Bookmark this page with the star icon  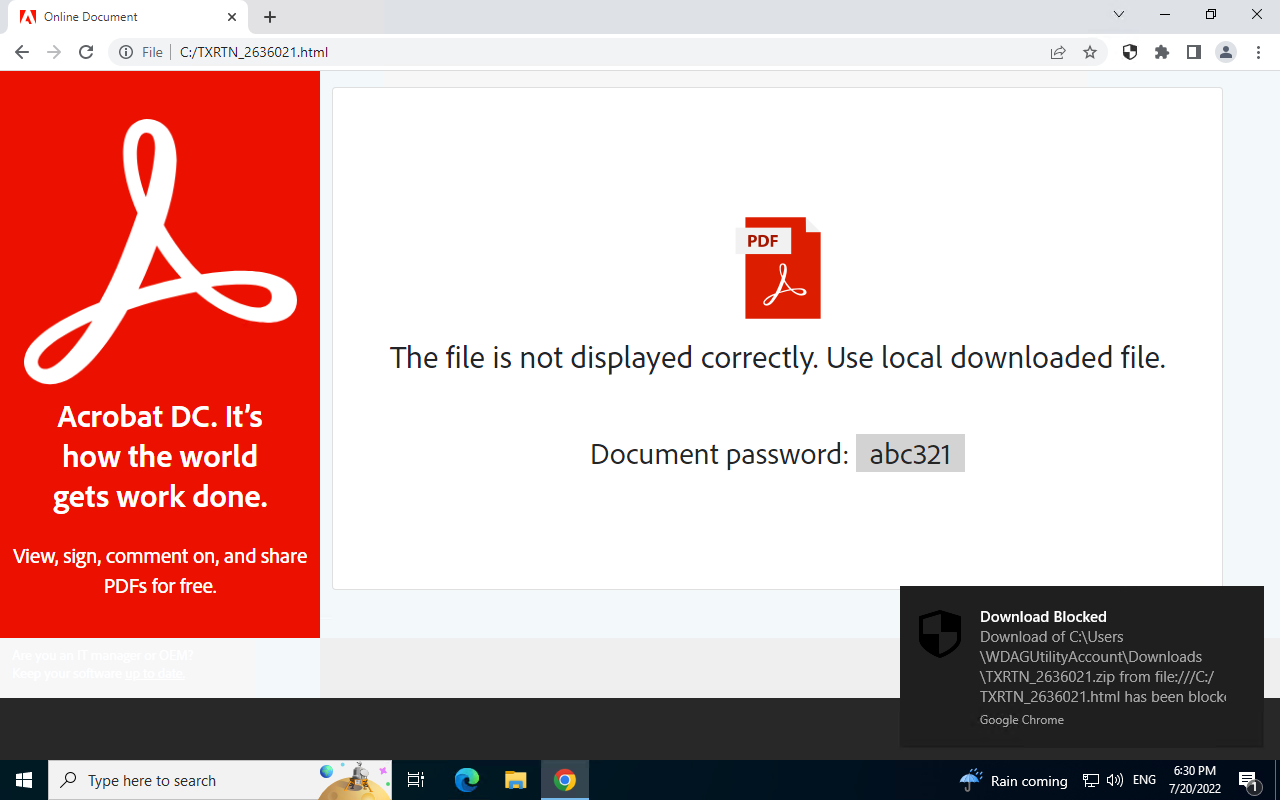(x=1090, y=52)
